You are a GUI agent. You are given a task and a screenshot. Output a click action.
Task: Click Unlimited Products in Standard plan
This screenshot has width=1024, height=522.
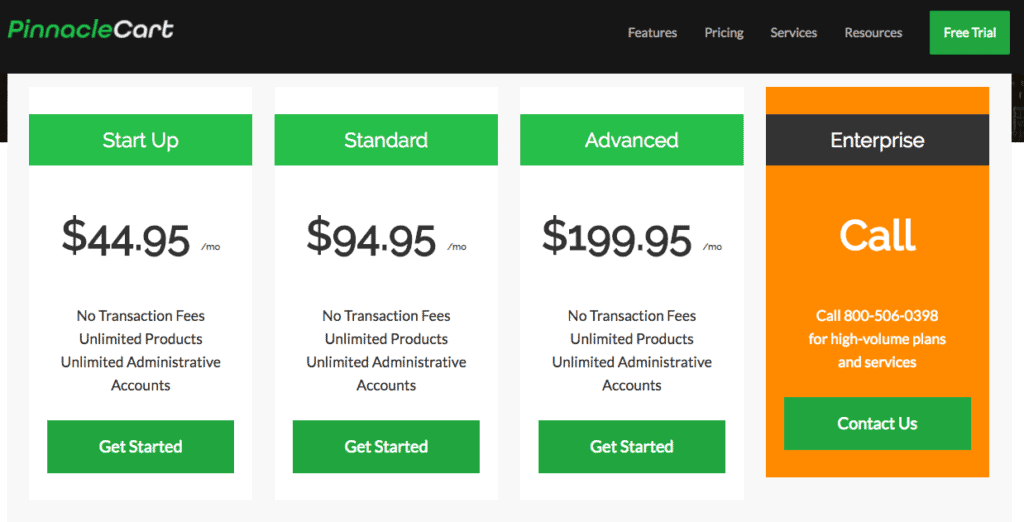pos(386,339)
